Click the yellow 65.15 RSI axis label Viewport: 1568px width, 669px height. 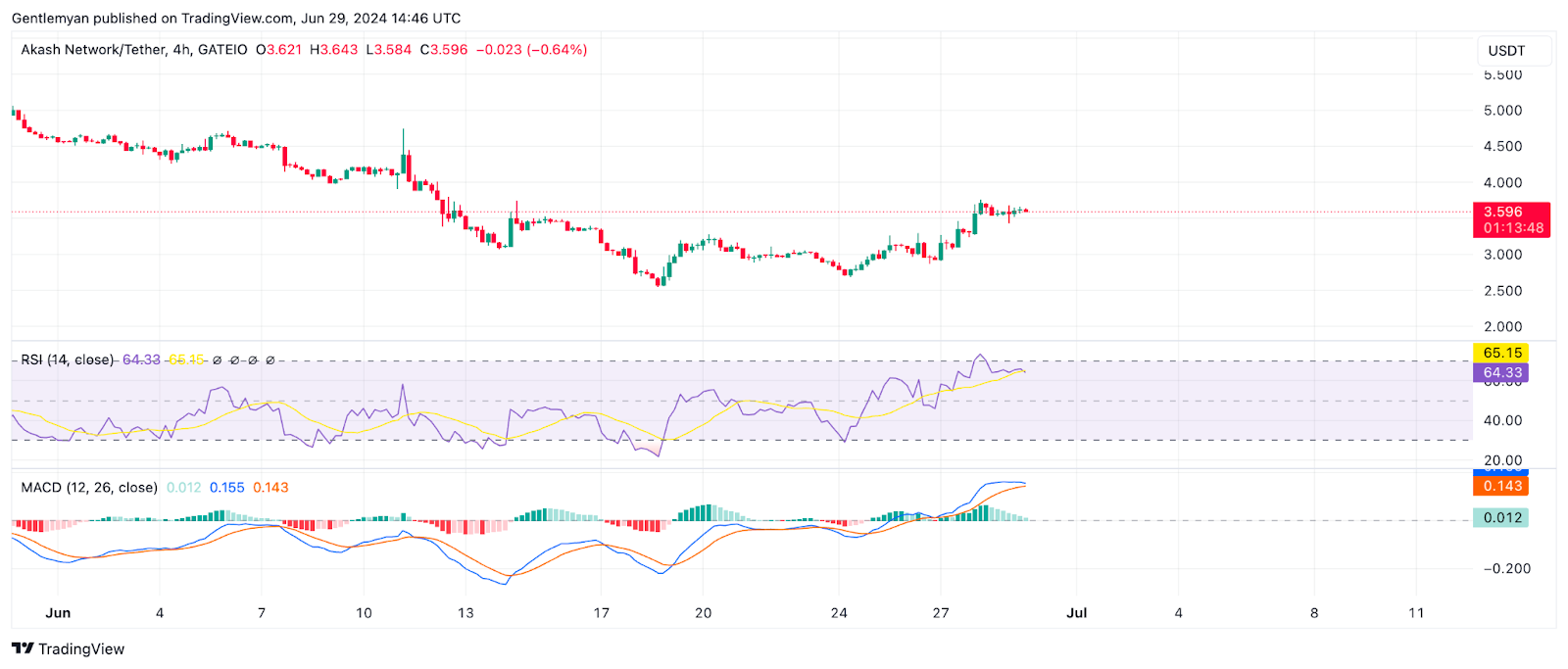click(x=1501, y=353)
